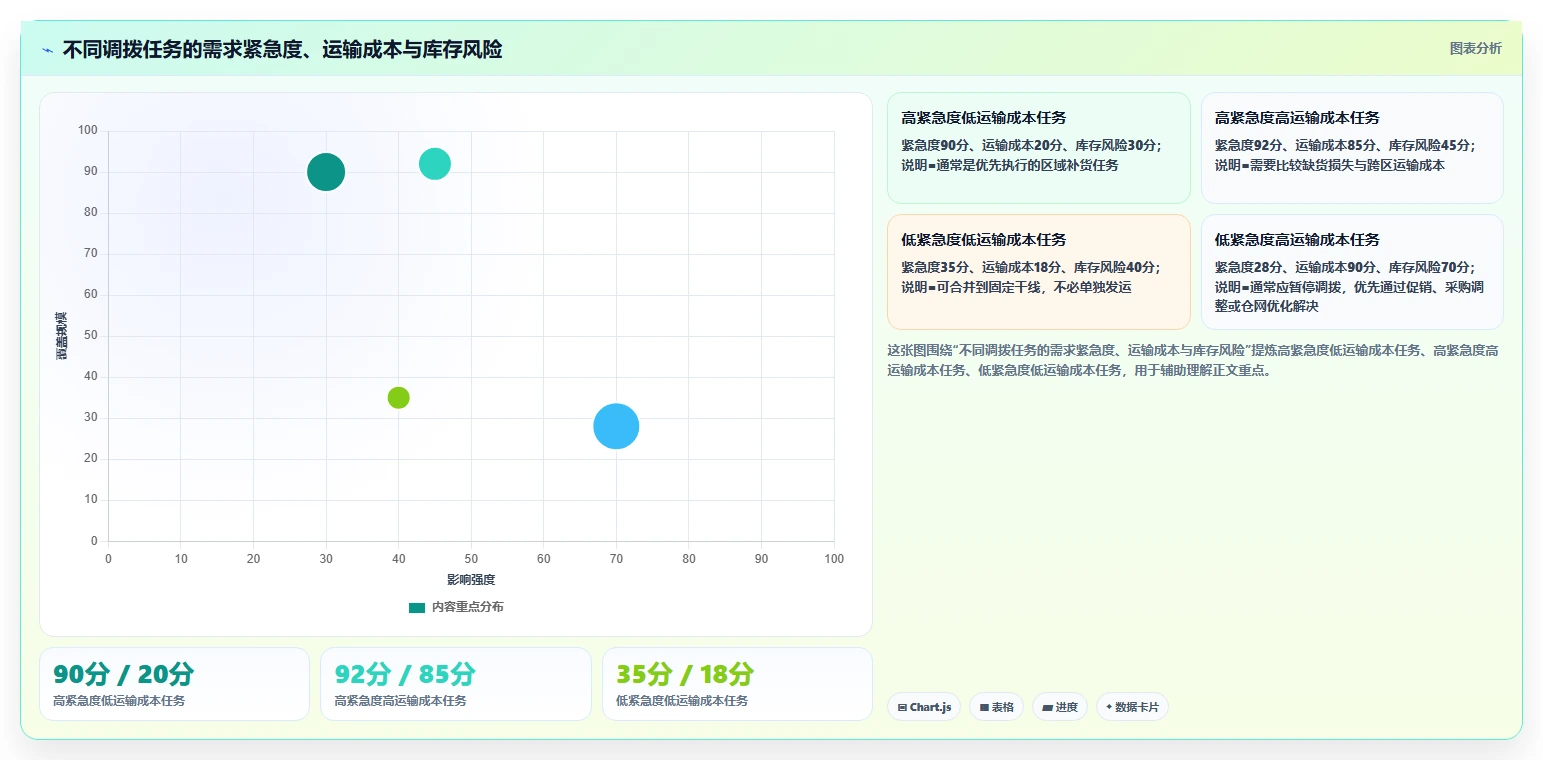Click the lightning icon beside the title
Image resolution: width=1543 pixels, height=760 pixels.
click(47, 50)
